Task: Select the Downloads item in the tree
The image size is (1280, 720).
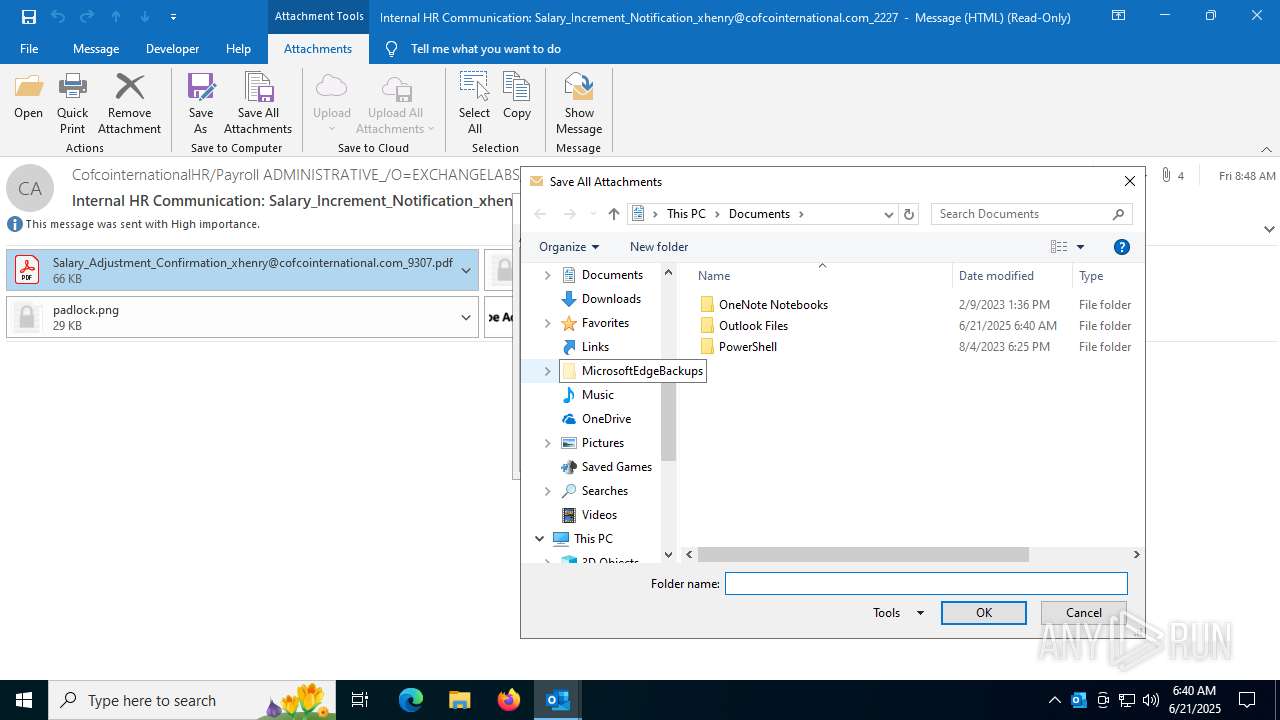Action: [611, 299]
